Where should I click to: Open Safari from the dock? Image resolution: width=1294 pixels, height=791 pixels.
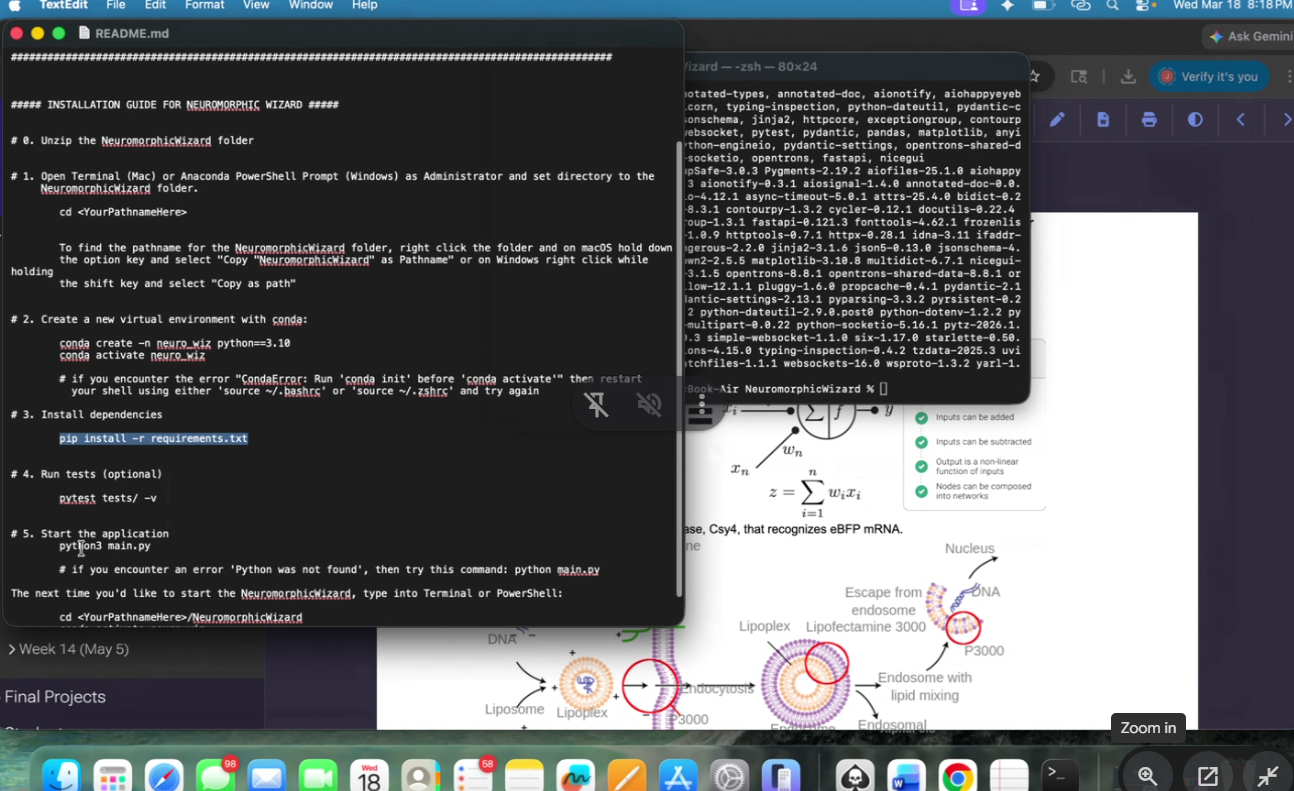(164, 776)
